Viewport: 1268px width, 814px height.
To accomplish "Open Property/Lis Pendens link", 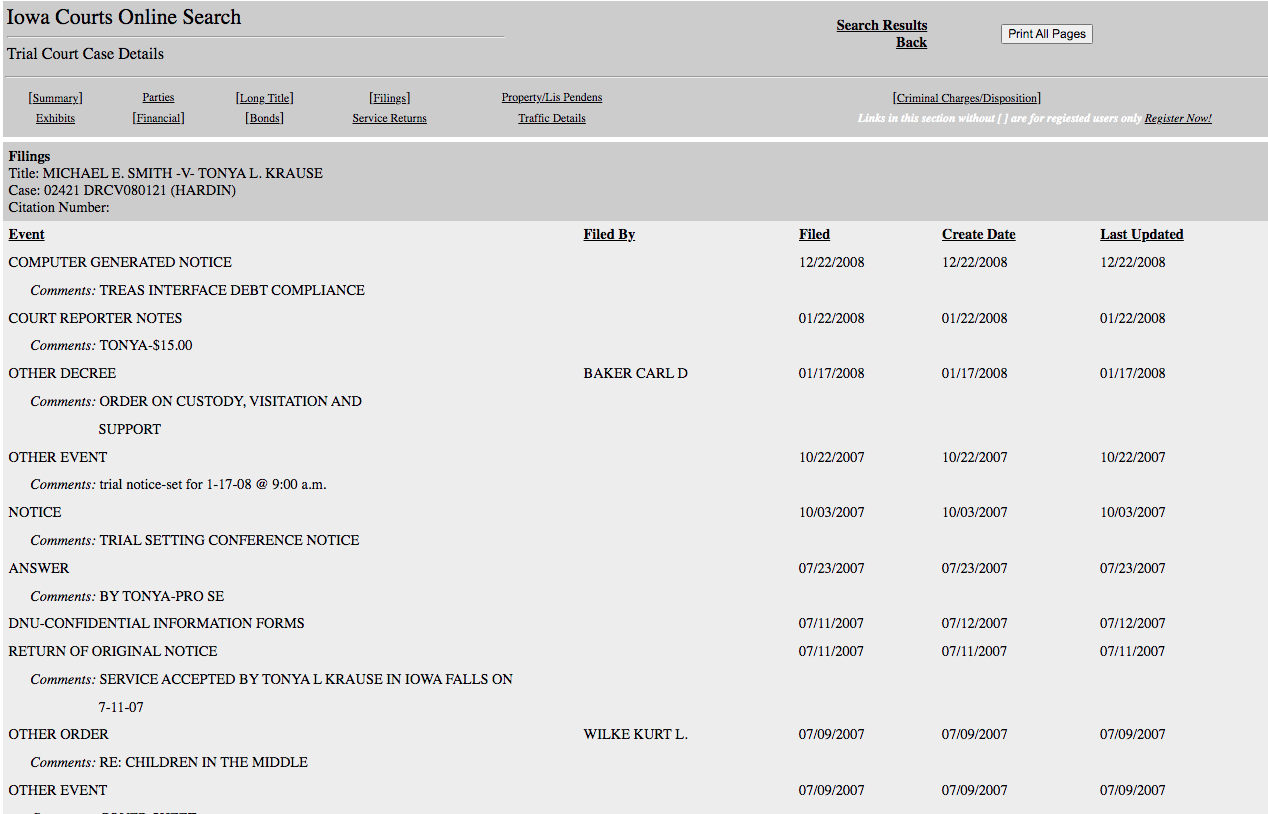I will pos(552,97).
